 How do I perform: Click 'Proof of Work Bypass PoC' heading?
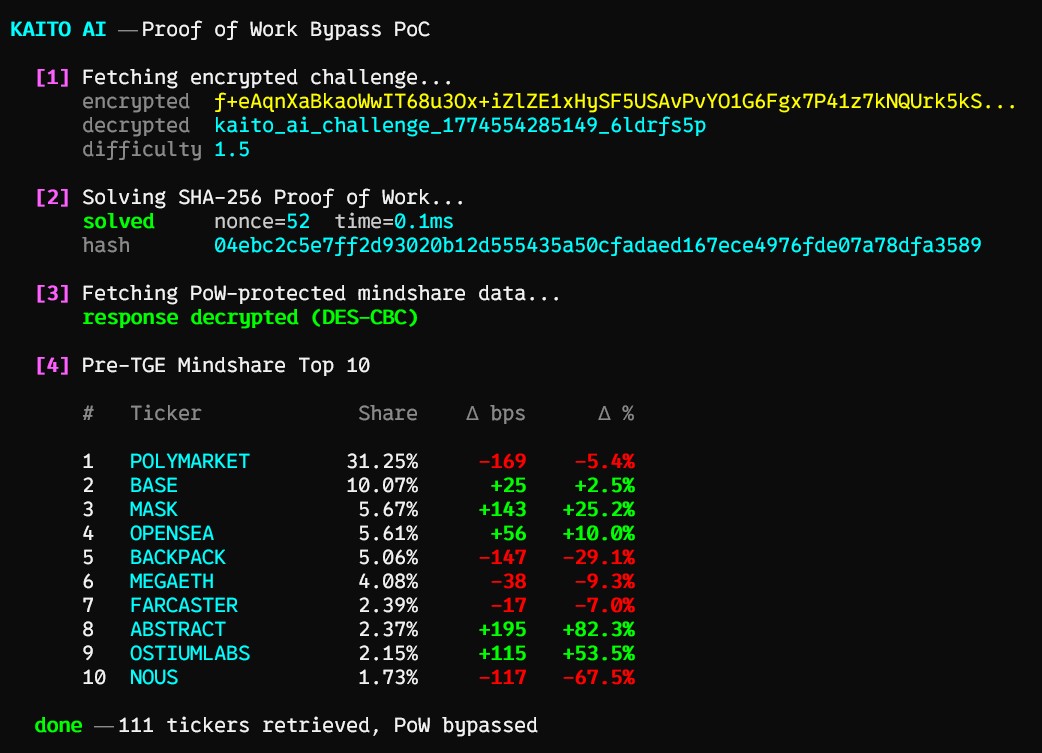coord(286,30)
